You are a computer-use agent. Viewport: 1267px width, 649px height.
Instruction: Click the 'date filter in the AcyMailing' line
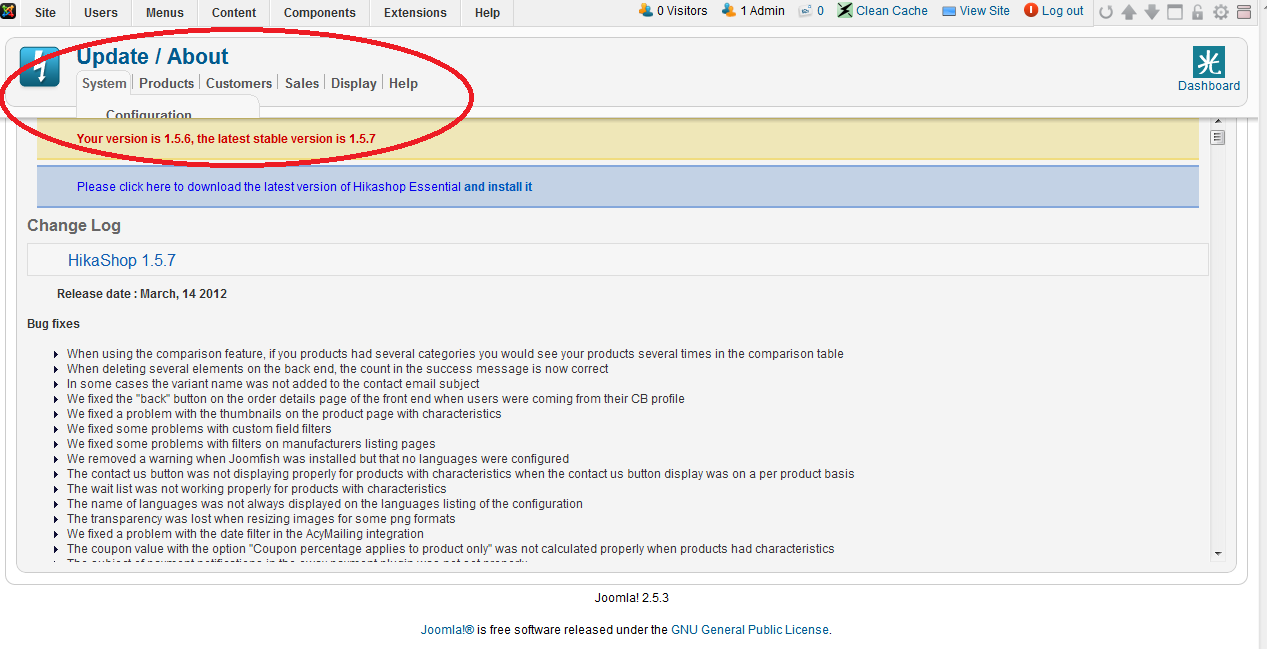tap(245, 534)
